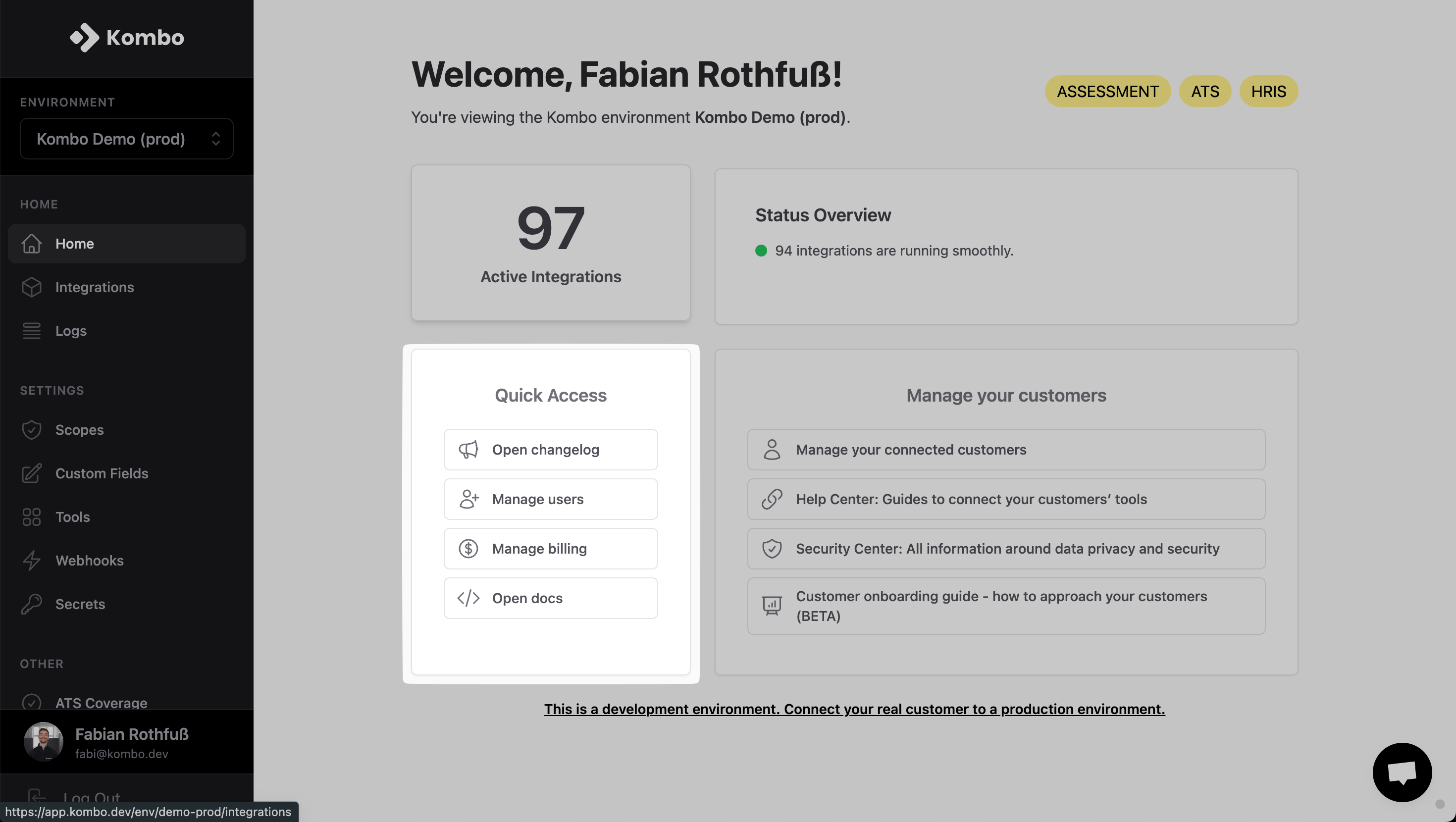
Task: Open the Logs page
Action: (x=127, y=331)
